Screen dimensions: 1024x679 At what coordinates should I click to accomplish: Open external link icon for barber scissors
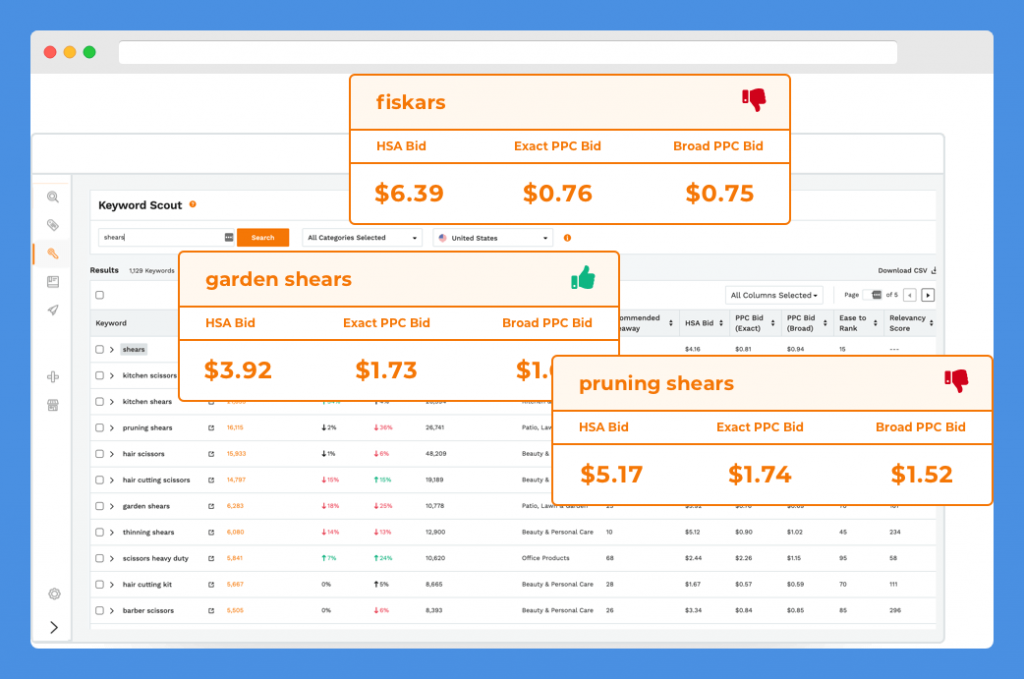tap(211, 610)
